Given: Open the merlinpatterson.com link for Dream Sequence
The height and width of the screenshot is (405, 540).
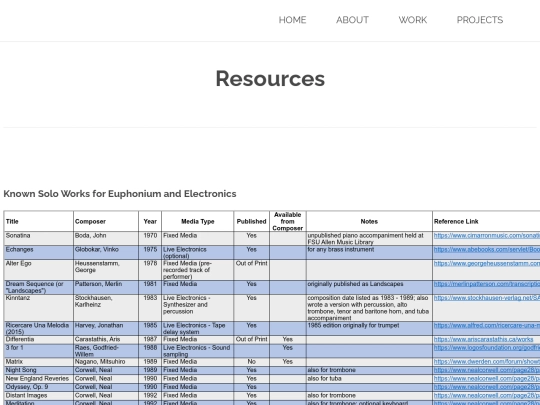Looking at the screenshot, I should coord(487,284).
